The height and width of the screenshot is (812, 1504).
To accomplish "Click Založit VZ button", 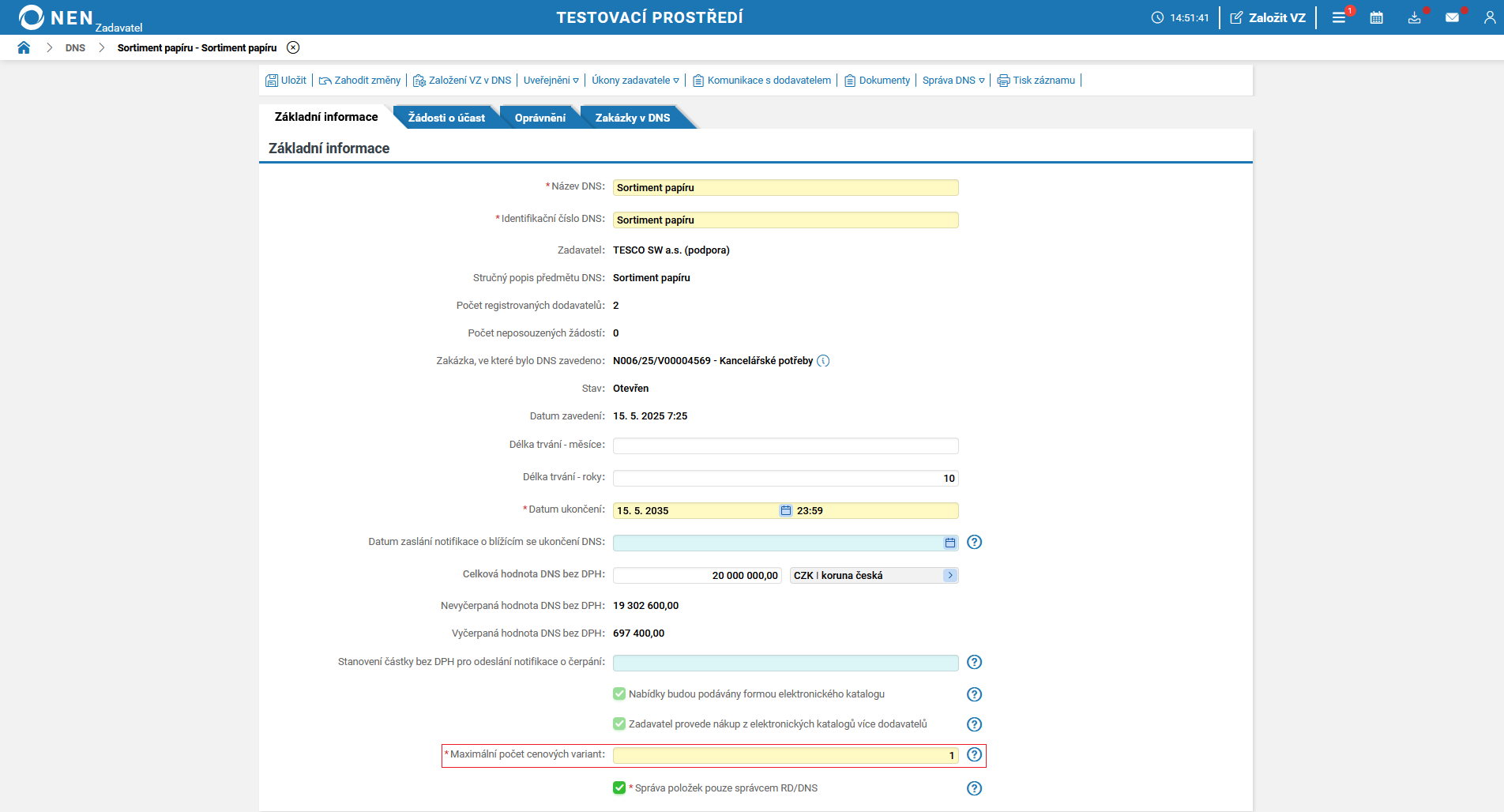I will [x=1268, y=17].
